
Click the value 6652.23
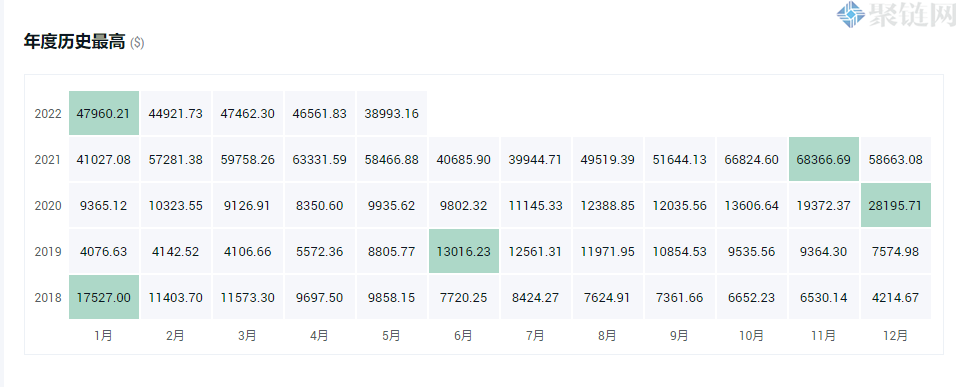[x=751, y=297]
